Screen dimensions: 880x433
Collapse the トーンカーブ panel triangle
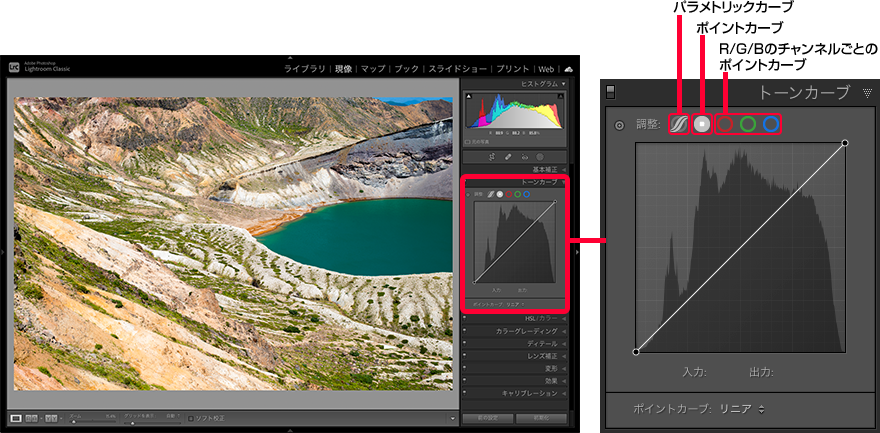click(867, 94)
